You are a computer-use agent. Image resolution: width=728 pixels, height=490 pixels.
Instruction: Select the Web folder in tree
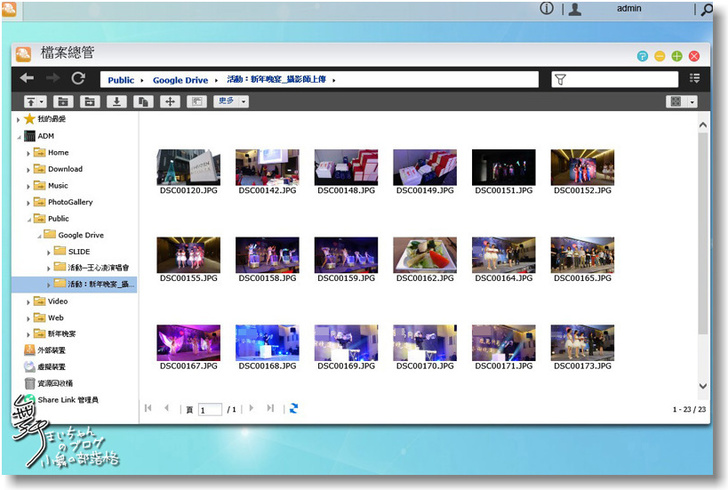55,318
